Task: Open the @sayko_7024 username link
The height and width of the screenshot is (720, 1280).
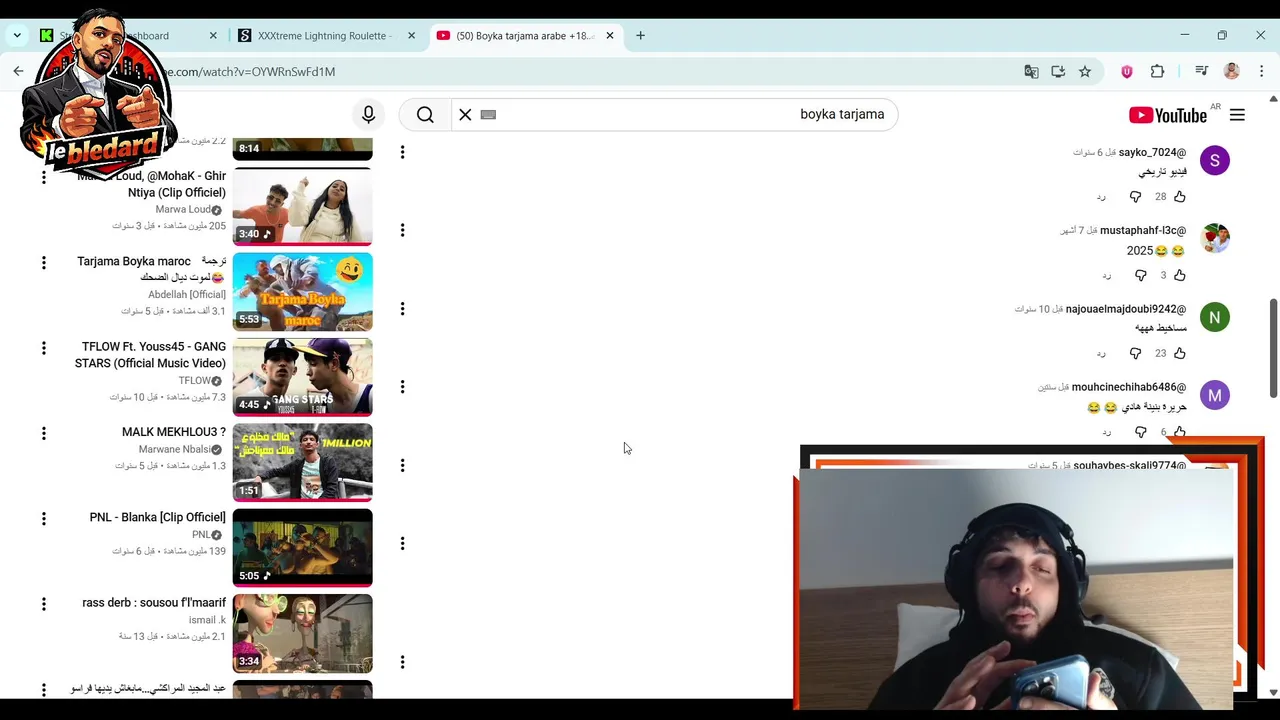Action: click(1152, 152)
